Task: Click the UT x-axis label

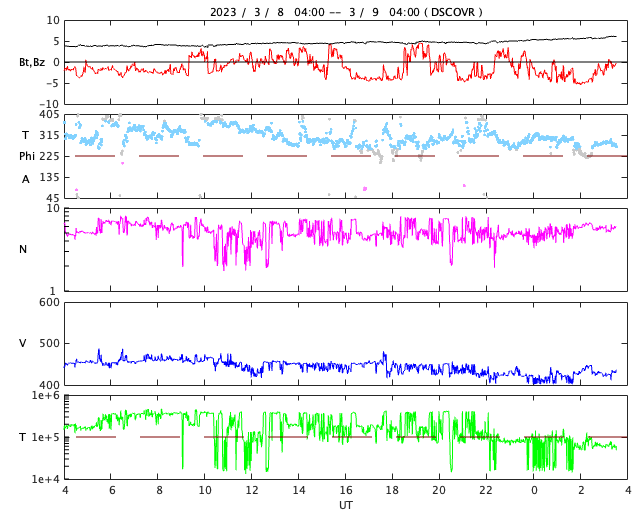Action: (346, 505)
